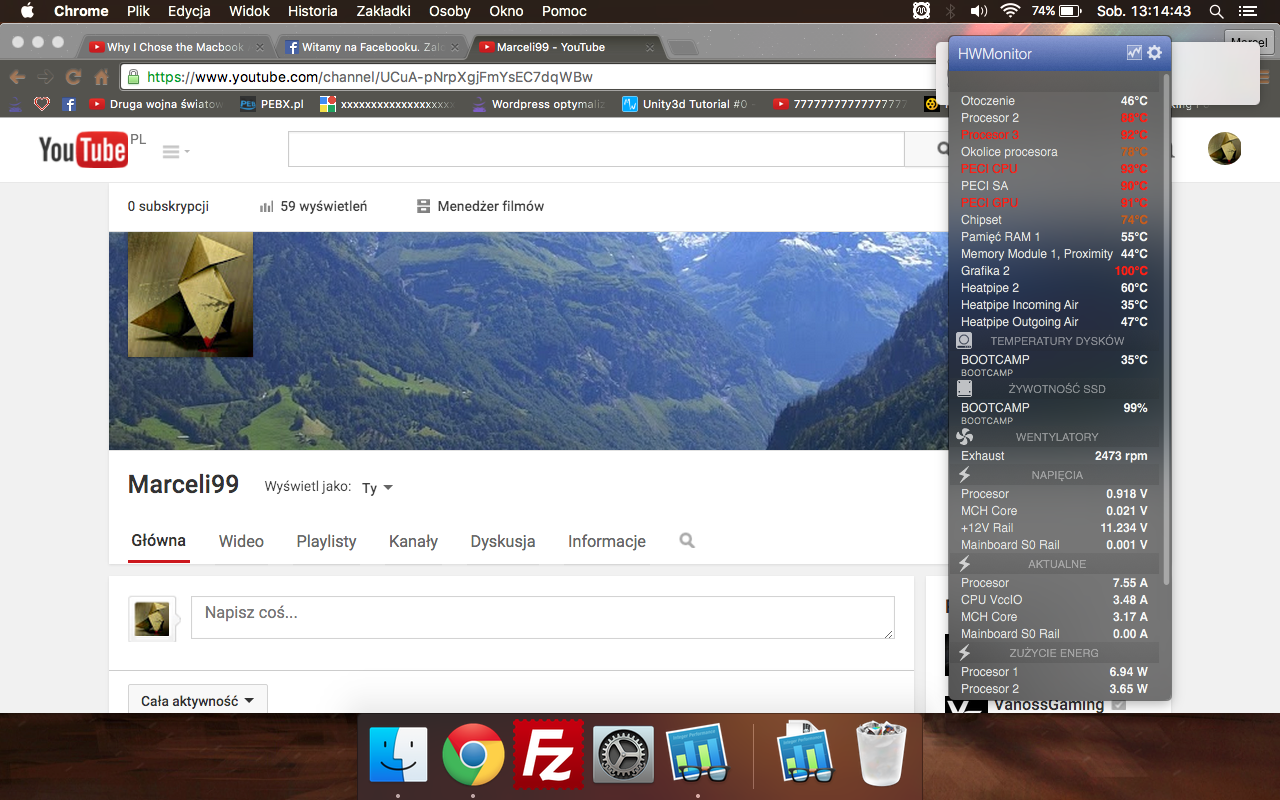Viewport: 1280px width, 800px height.
Task: Open HWMonitor settings gear
Action: pos(1155,53)
